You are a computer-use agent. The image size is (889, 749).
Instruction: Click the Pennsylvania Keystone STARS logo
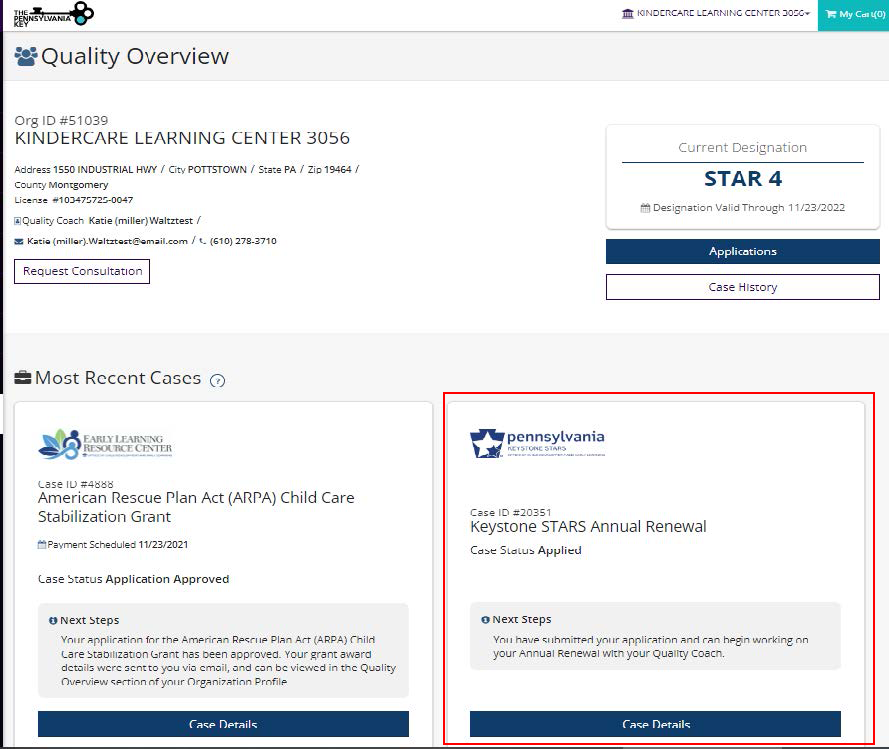pyautogui.click(x=537, y=443)
